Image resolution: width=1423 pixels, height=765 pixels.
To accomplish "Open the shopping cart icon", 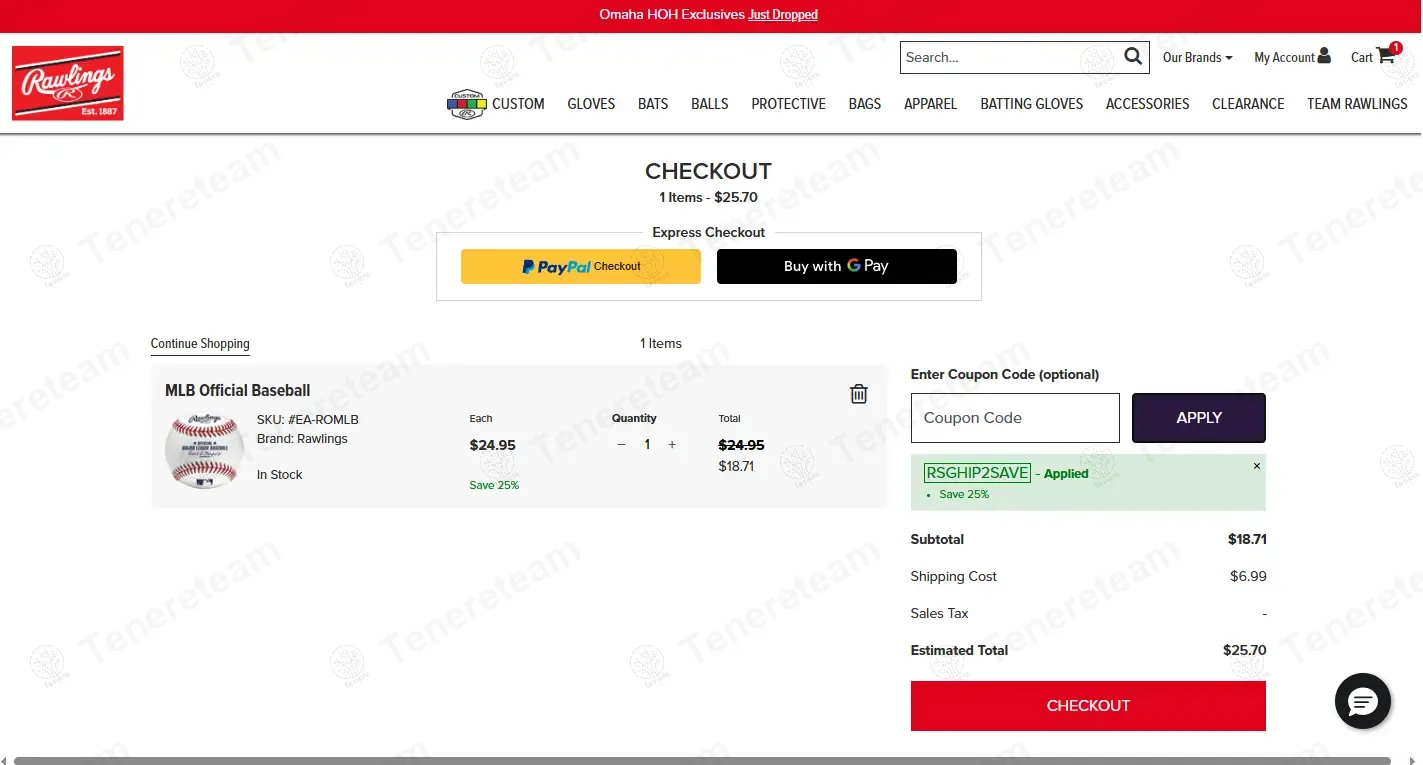I will tap(1385, 56).
